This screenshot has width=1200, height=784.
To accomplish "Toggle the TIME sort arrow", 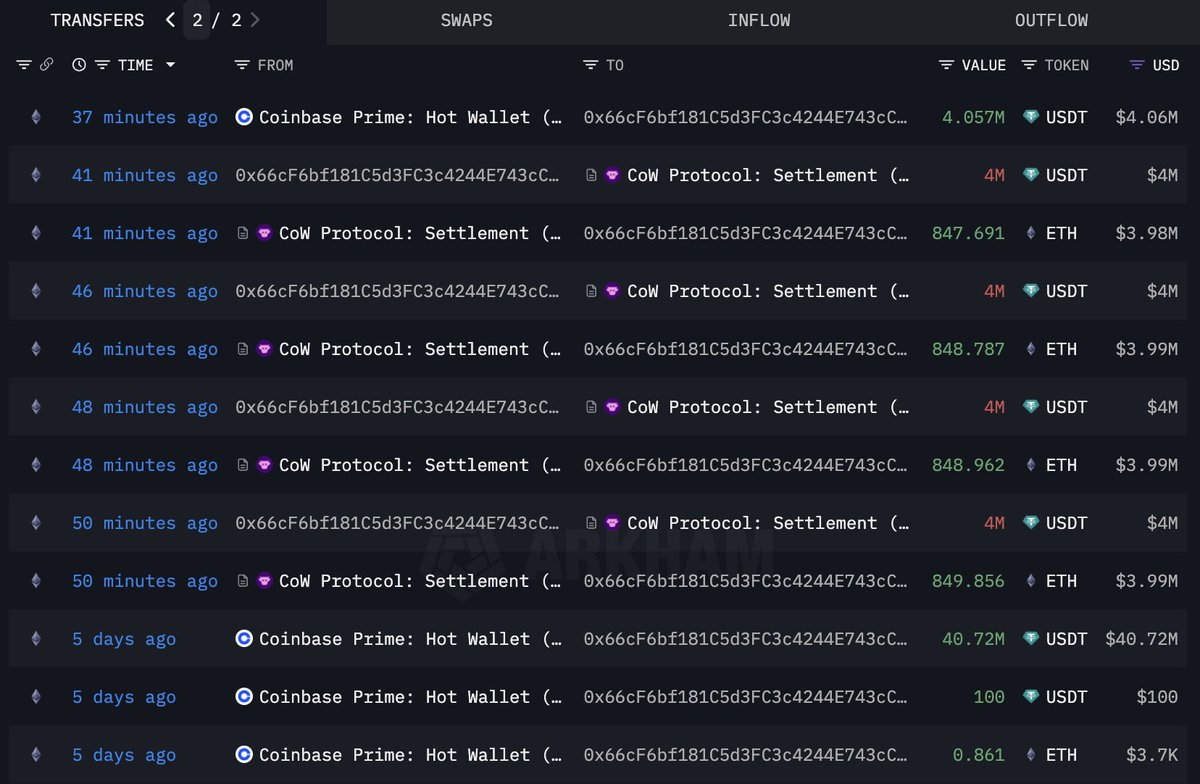I will pos(170,65).
